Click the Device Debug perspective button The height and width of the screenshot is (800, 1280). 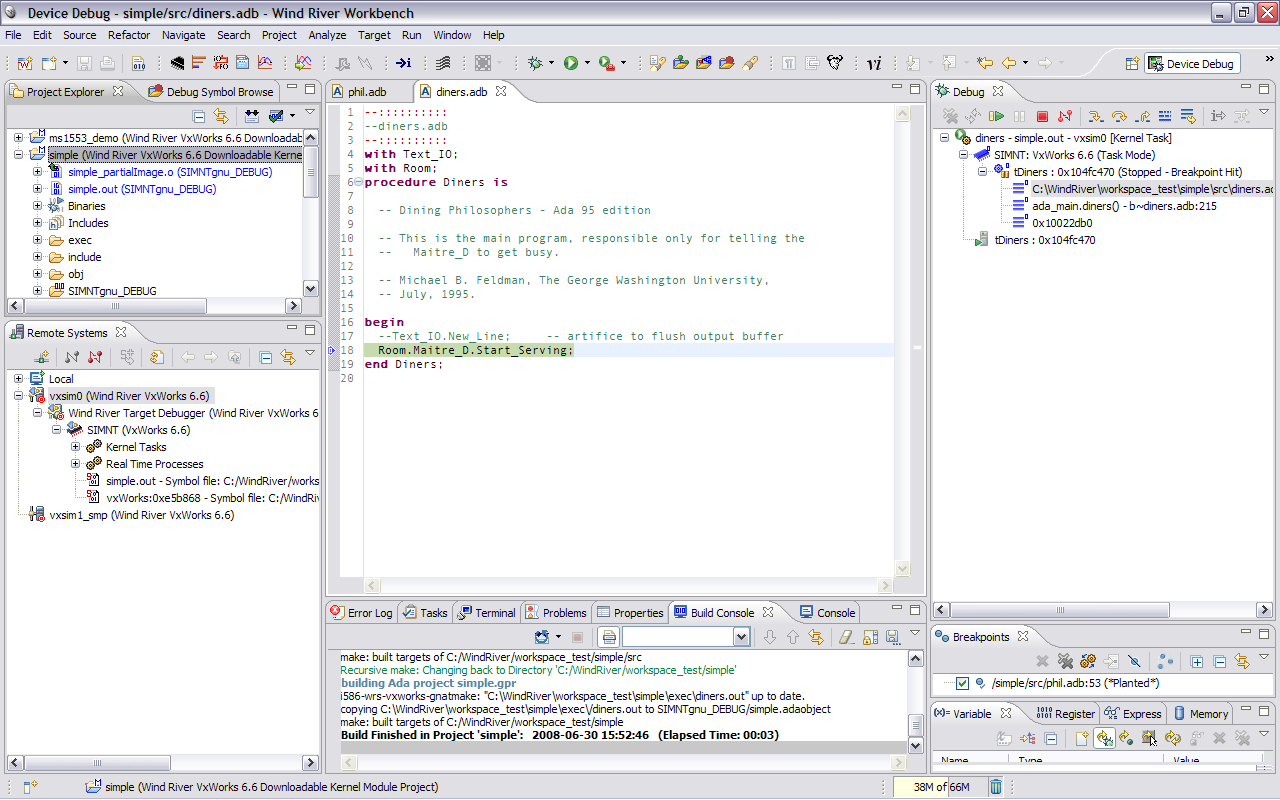(x=1191, y=63)
